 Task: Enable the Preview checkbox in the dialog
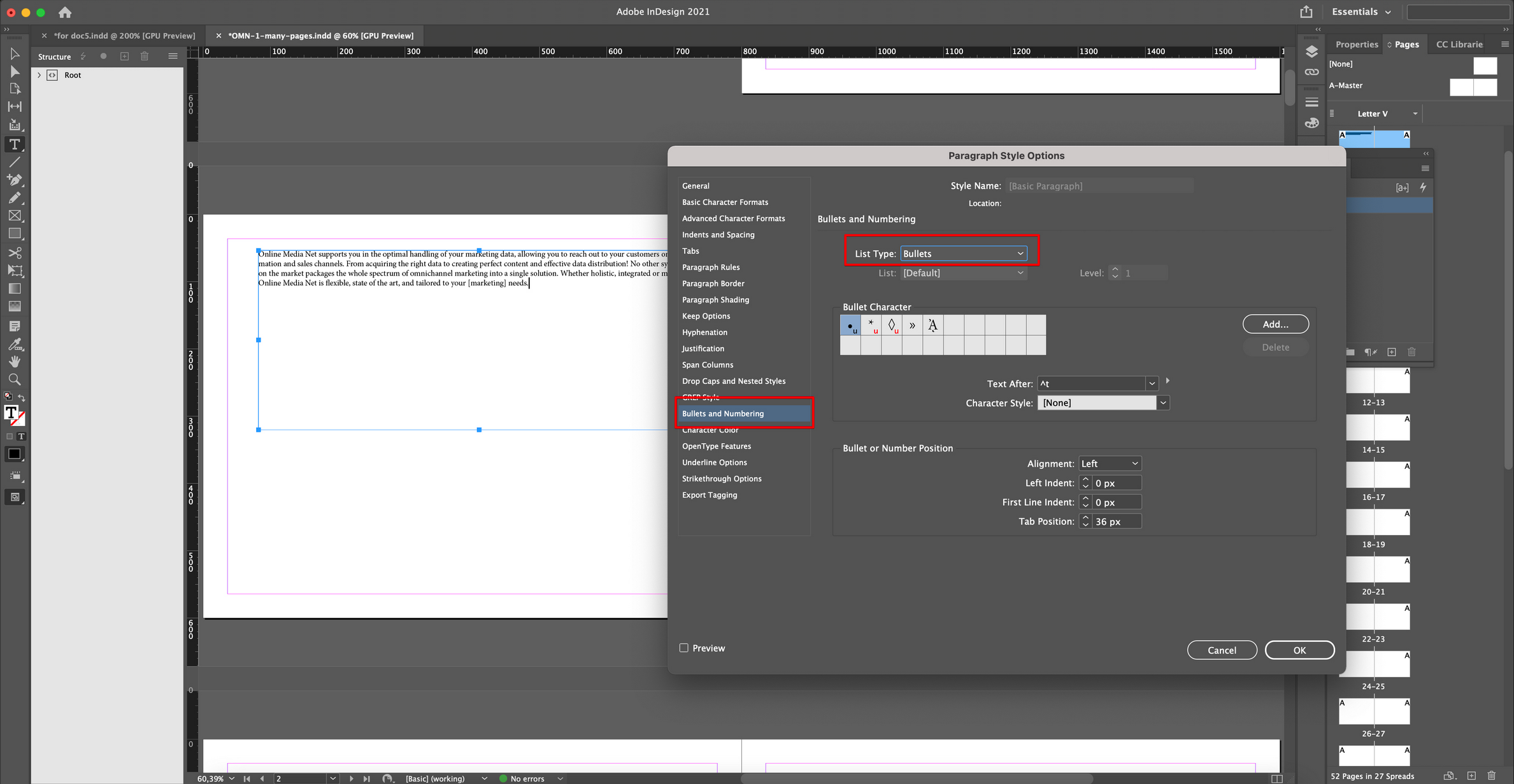coord(684,648)
